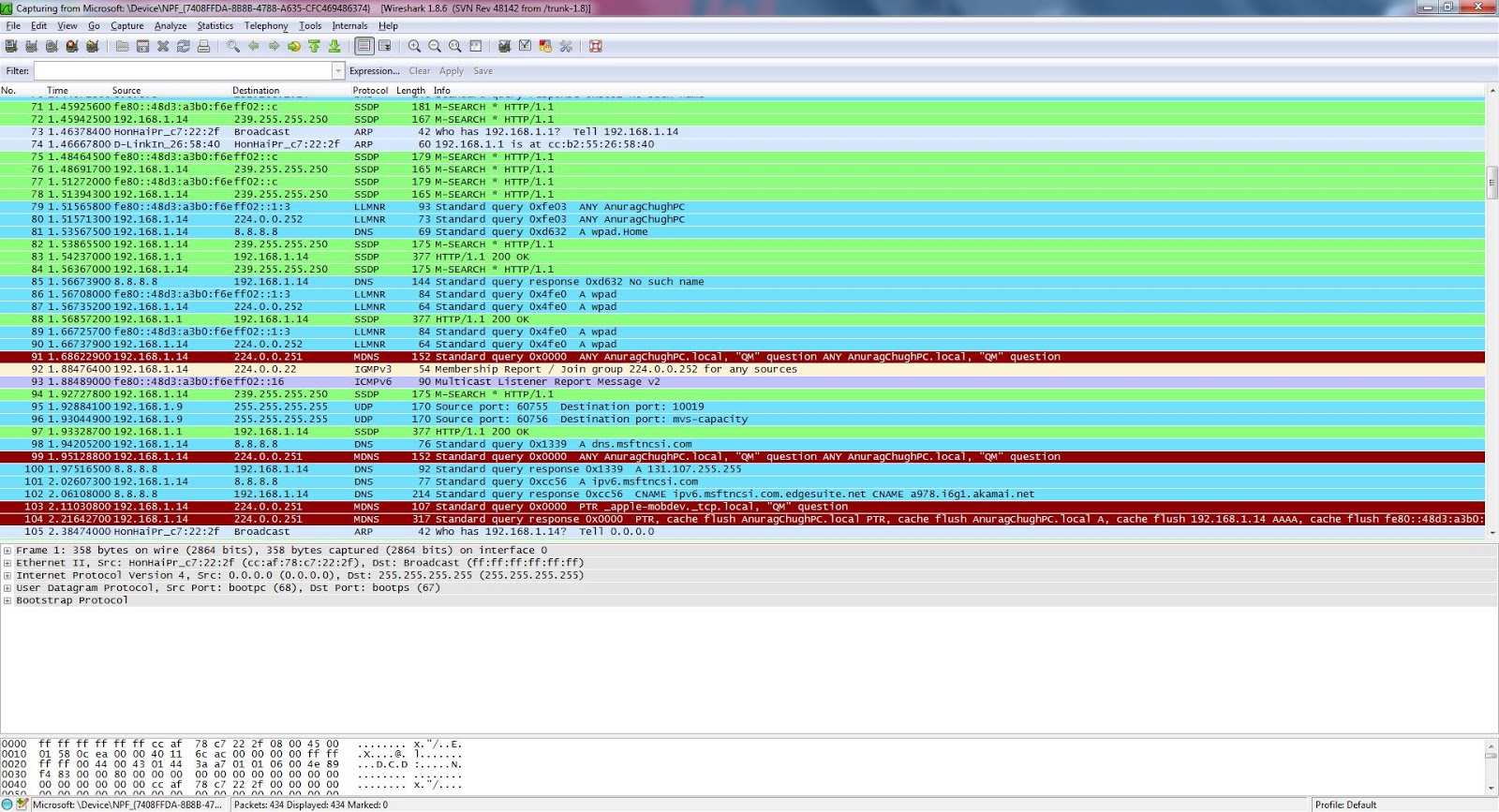Open the Statistics menu
The height and width of the screenshot is (812, 1499).
tap(215, 26)
